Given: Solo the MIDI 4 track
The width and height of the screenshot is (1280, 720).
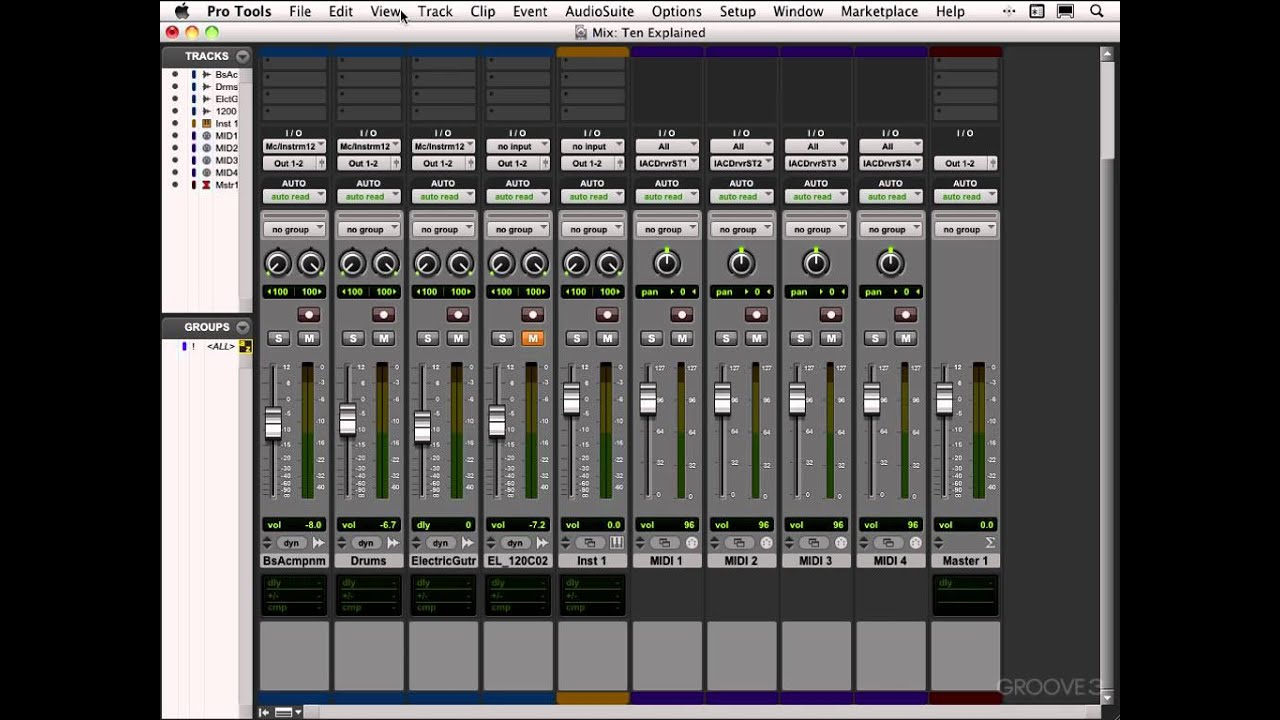Looking at the screenshot, I should 875,338.
